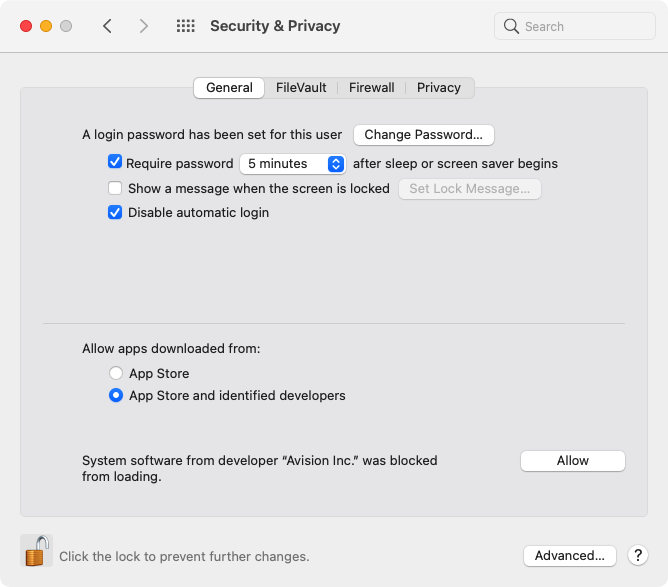Switch to the FileVault tab

tap(301, 88)
